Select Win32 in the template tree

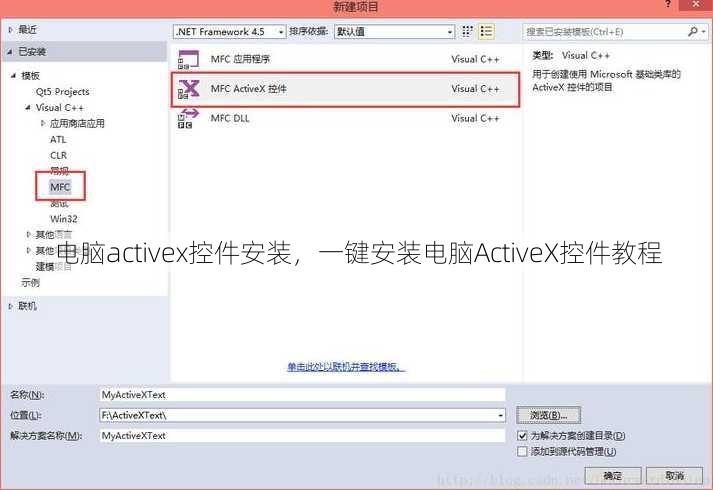pyautogui.click(x=64, y=219)
